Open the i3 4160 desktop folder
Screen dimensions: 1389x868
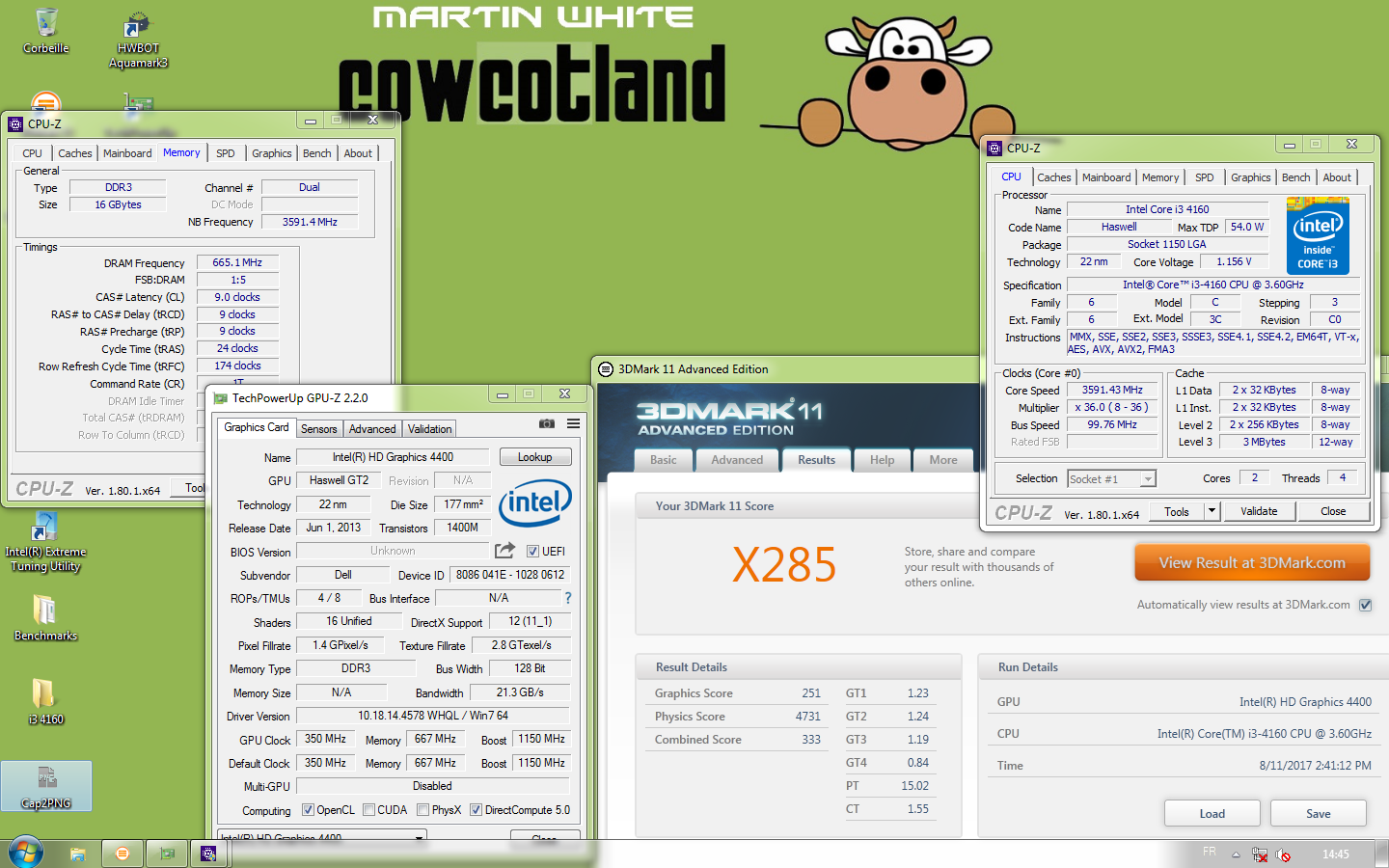click(x=45, y=701)
